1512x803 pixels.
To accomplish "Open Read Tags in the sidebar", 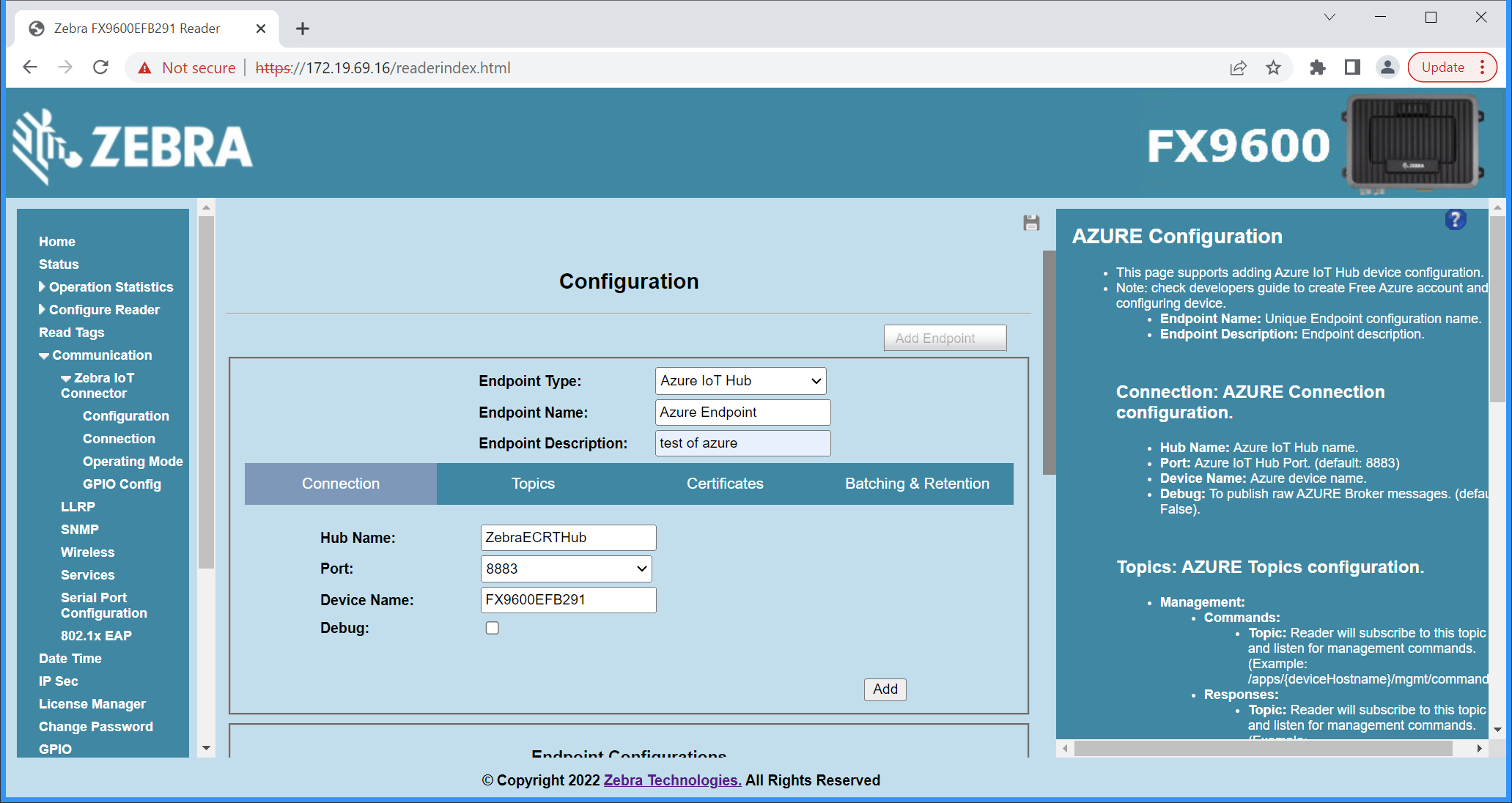I will [x=71, y=333].
